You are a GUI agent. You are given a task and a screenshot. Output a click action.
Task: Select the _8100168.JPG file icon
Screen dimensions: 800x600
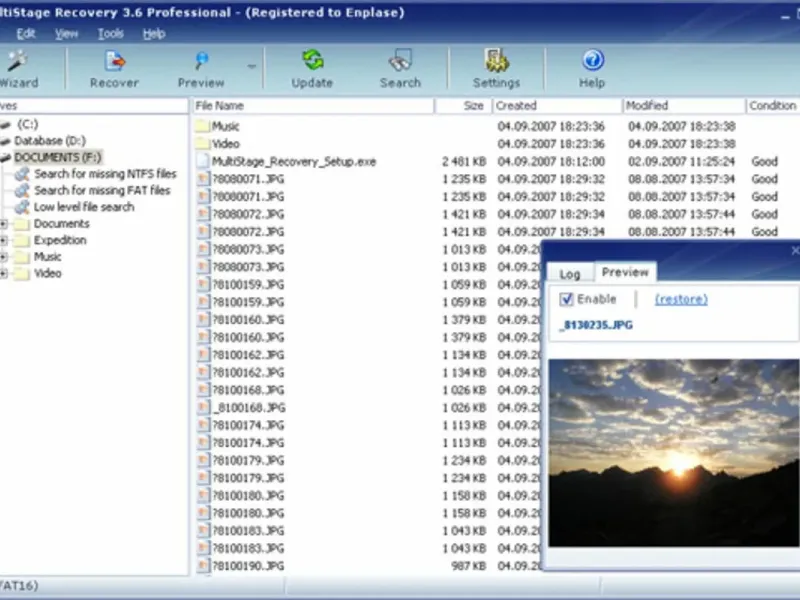[203, 407]
